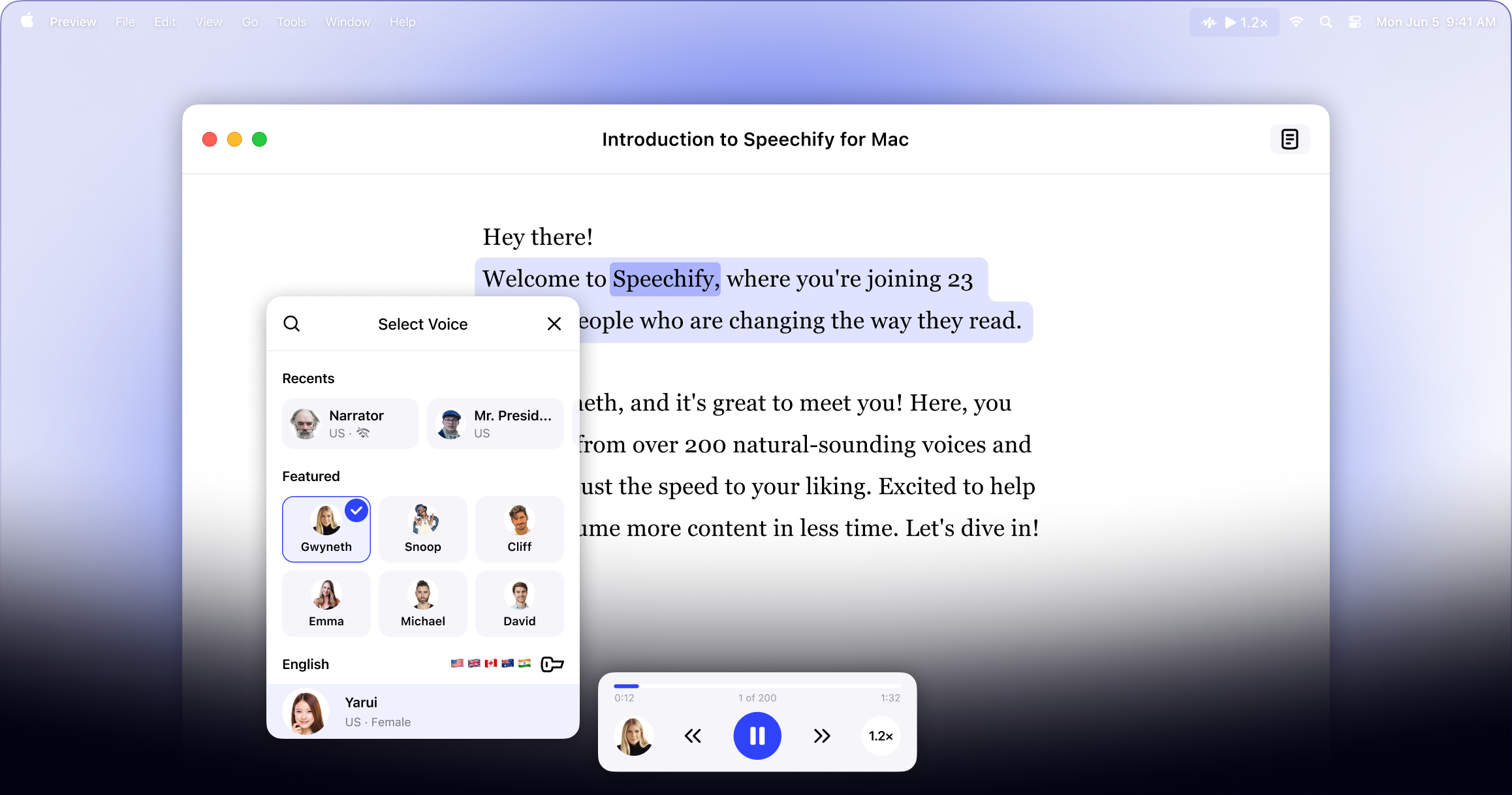
Task: Open the File menu
Action: pyautogui.click(x=125, y=22)
